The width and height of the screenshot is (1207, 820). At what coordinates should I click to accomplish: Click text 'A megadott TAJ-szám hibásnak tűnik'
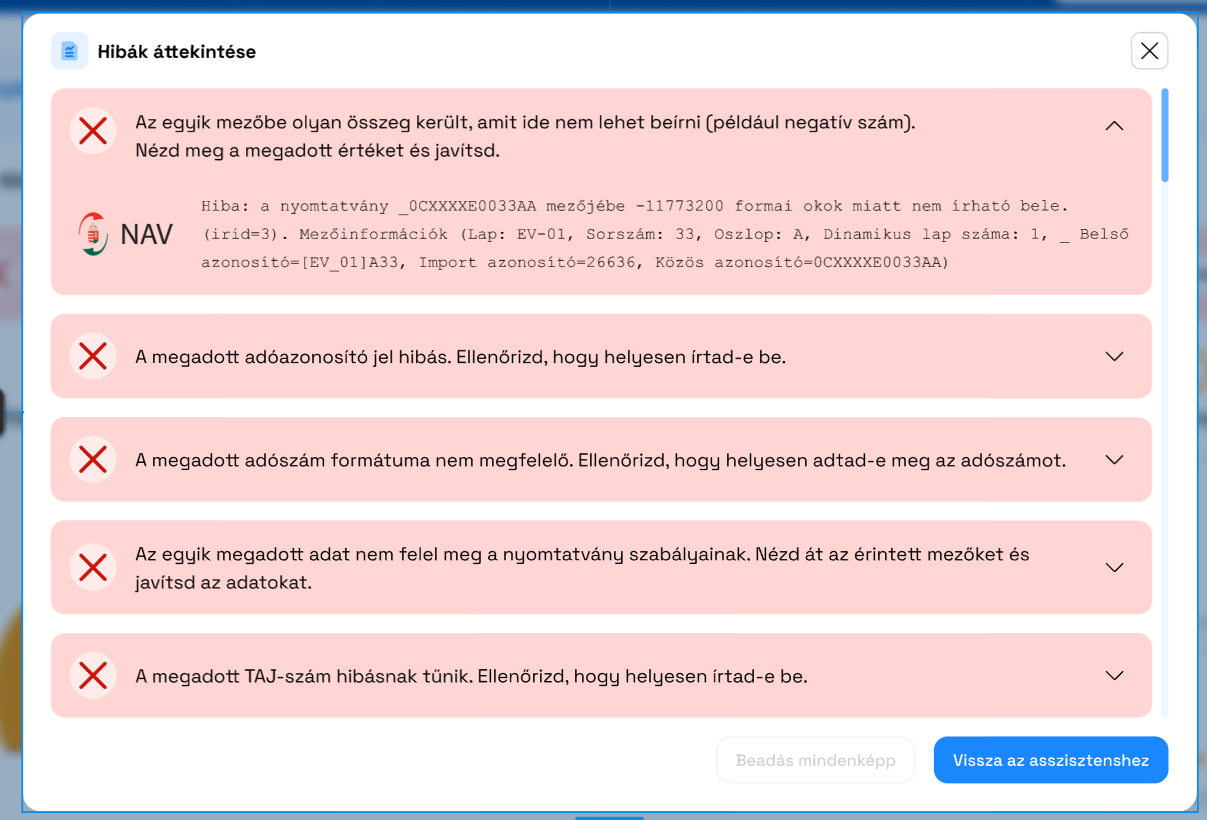[x=303, y=676]
